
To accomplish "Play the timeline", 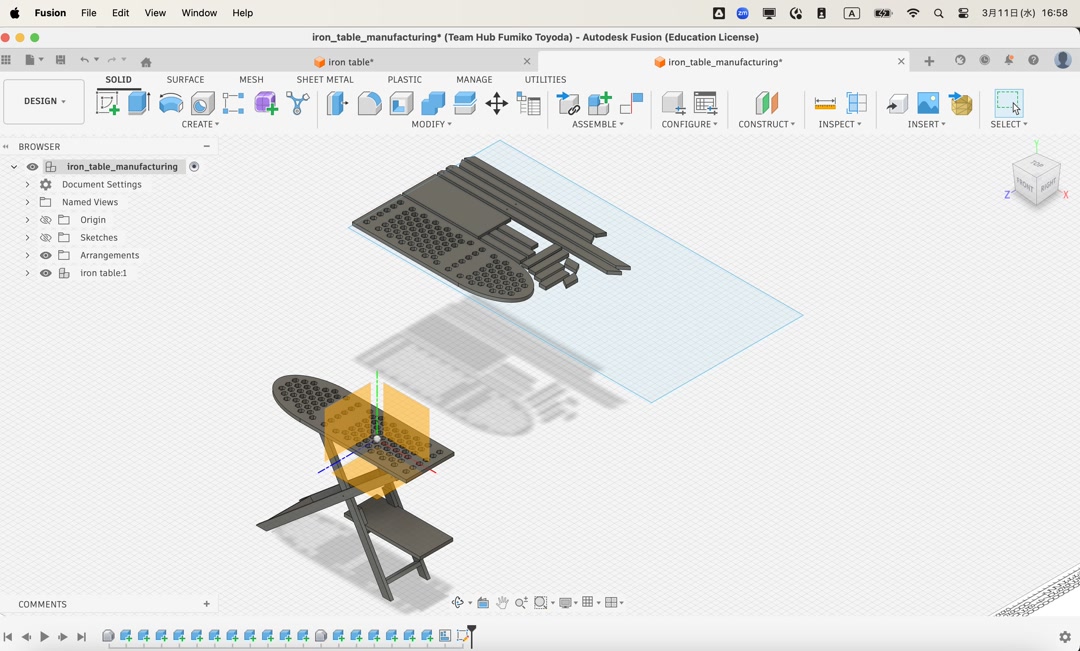I will (44, 637).
